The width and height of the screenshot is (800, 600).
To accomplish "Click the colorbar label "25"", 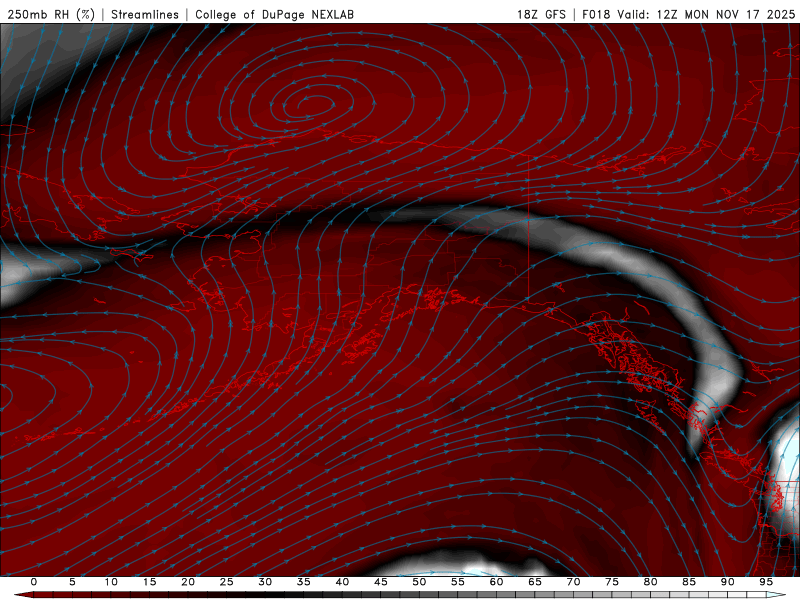I will click(227, 582).
